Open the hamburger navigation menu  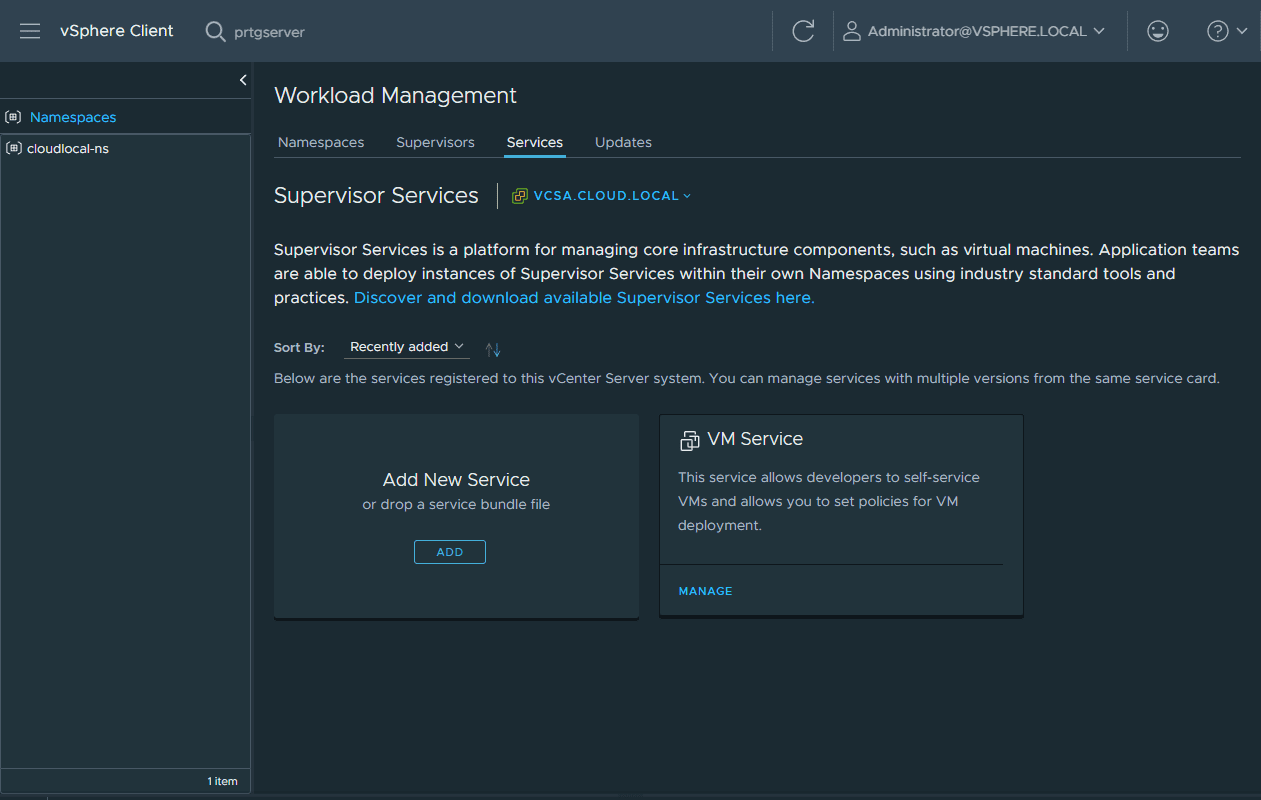point(30,31)
